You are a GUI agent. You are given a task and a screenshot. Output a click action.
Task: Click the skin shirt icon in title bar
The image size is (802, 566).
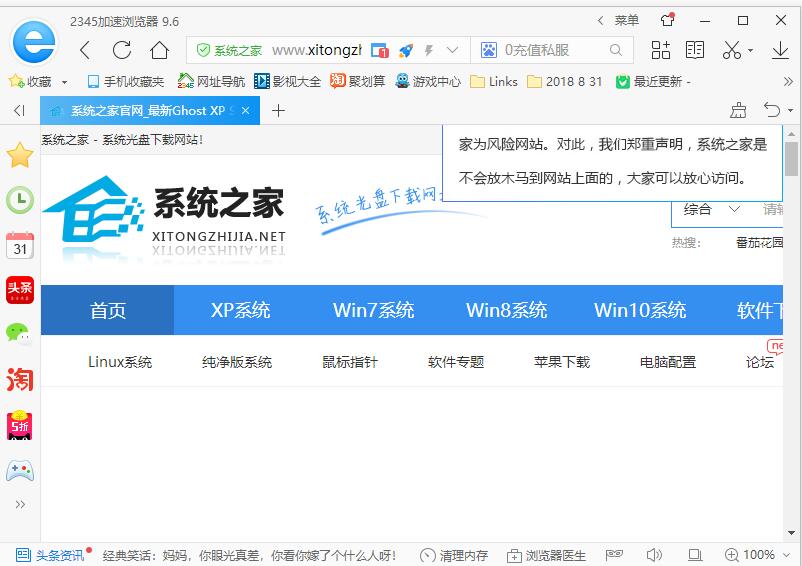coord(667,20)
